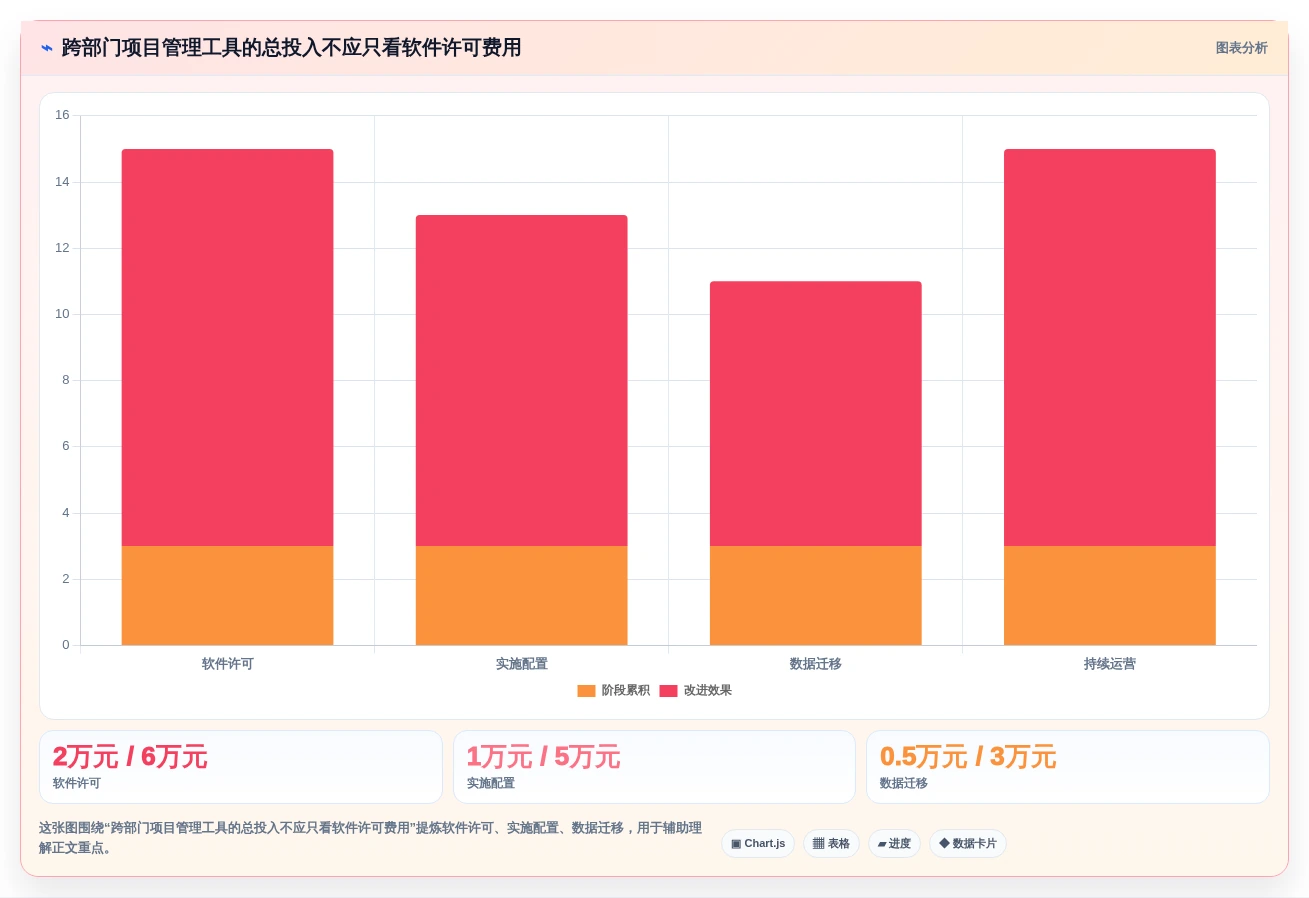Click the description text beginning 这张图围绕
Viewport: 1309px width, 898px height.
point(370,838)
